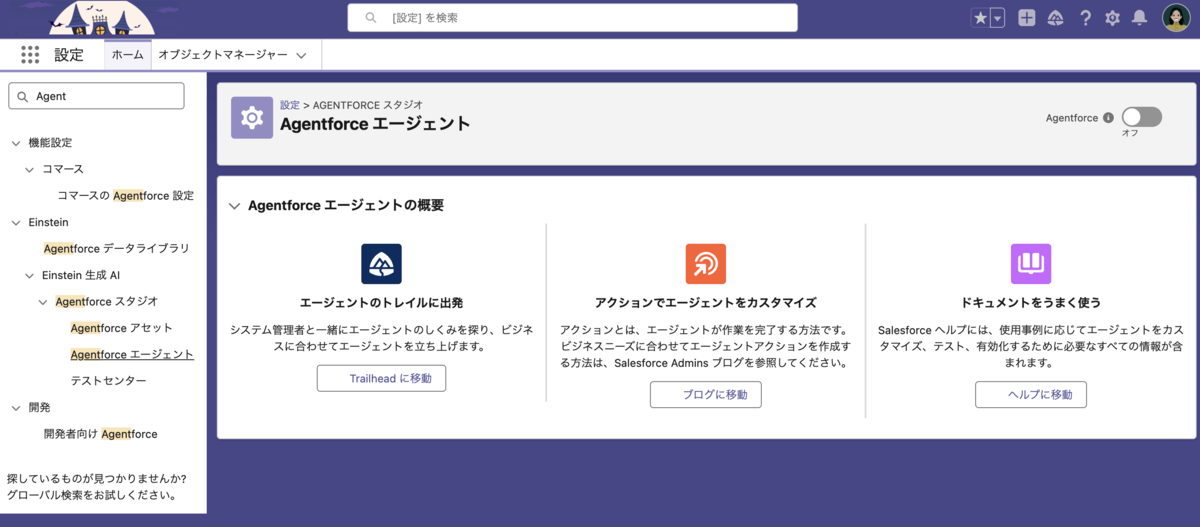Collapse the Einstein tree section

tap(16, 222)
